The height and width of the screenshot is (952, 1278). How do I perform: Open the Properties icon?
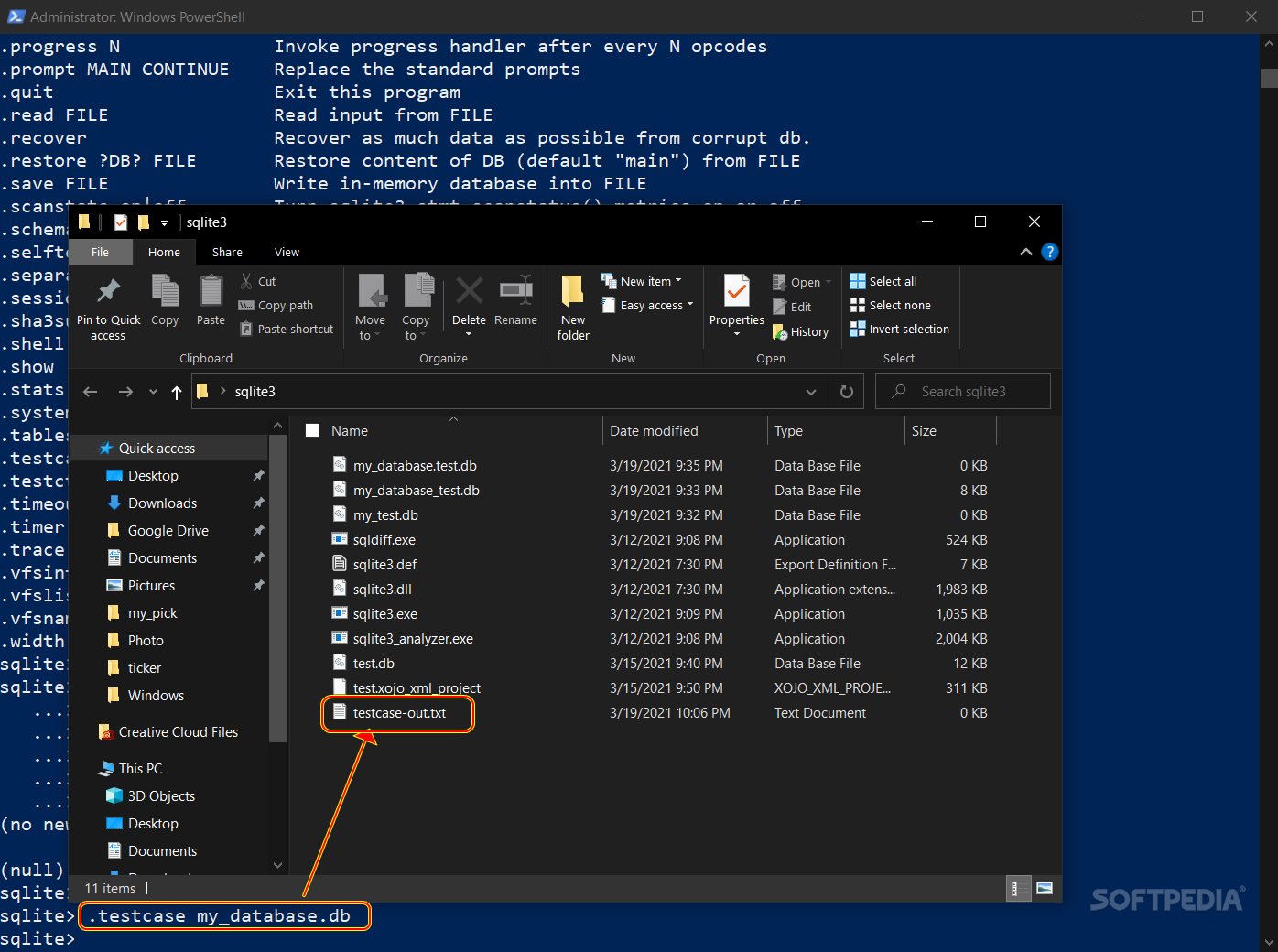point(736,291)
